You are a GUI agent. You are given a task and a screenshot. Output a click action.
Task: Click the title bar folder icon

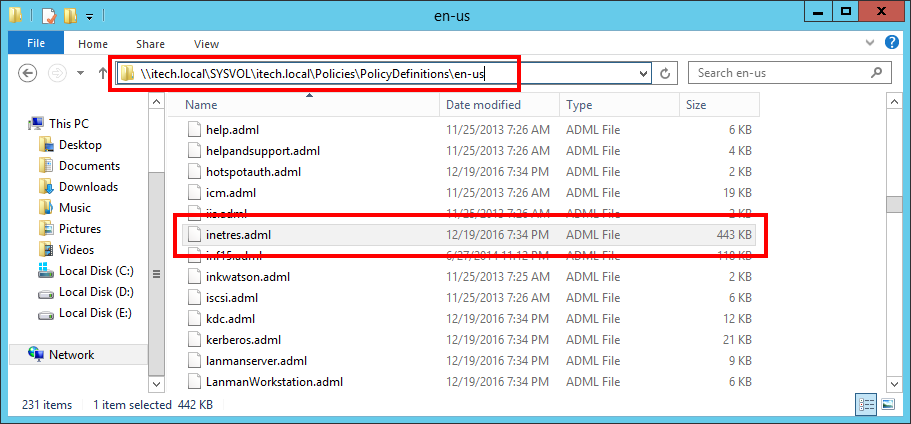16,16
